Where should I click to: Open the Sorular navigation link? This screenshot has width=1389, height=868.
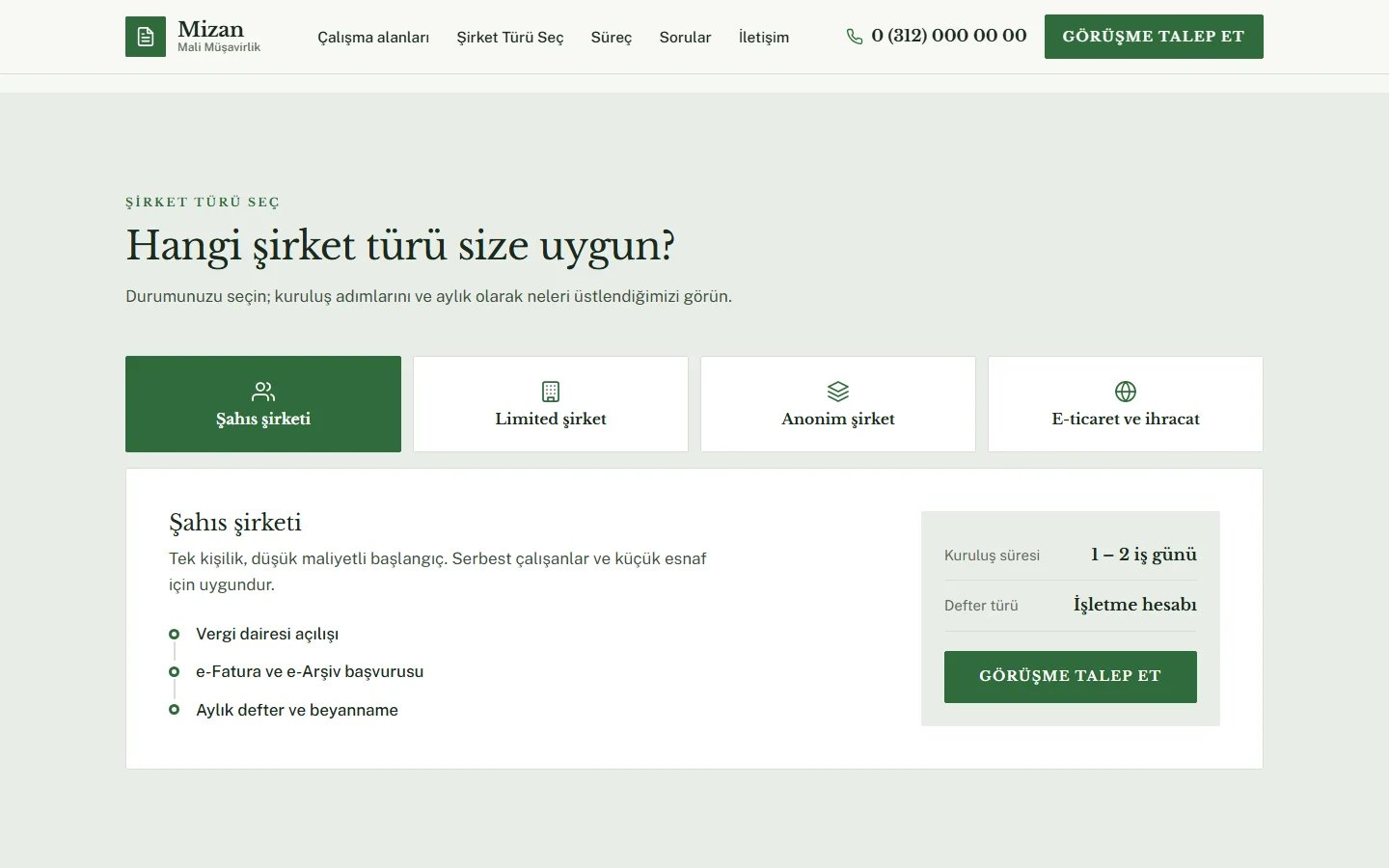pyautogui.click(x=685, y=37)
